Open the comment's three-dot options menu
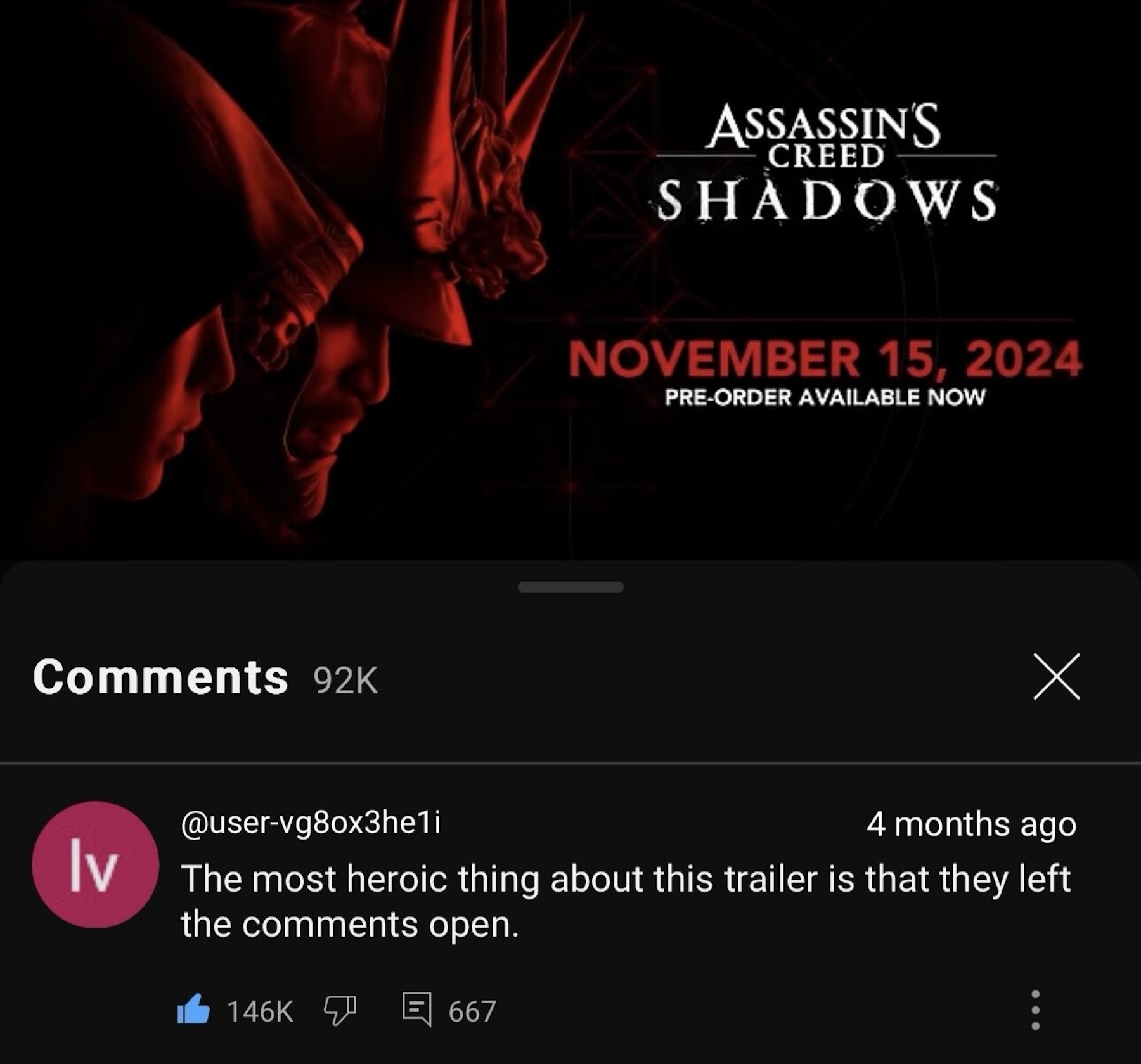 coord(1035,1010)
